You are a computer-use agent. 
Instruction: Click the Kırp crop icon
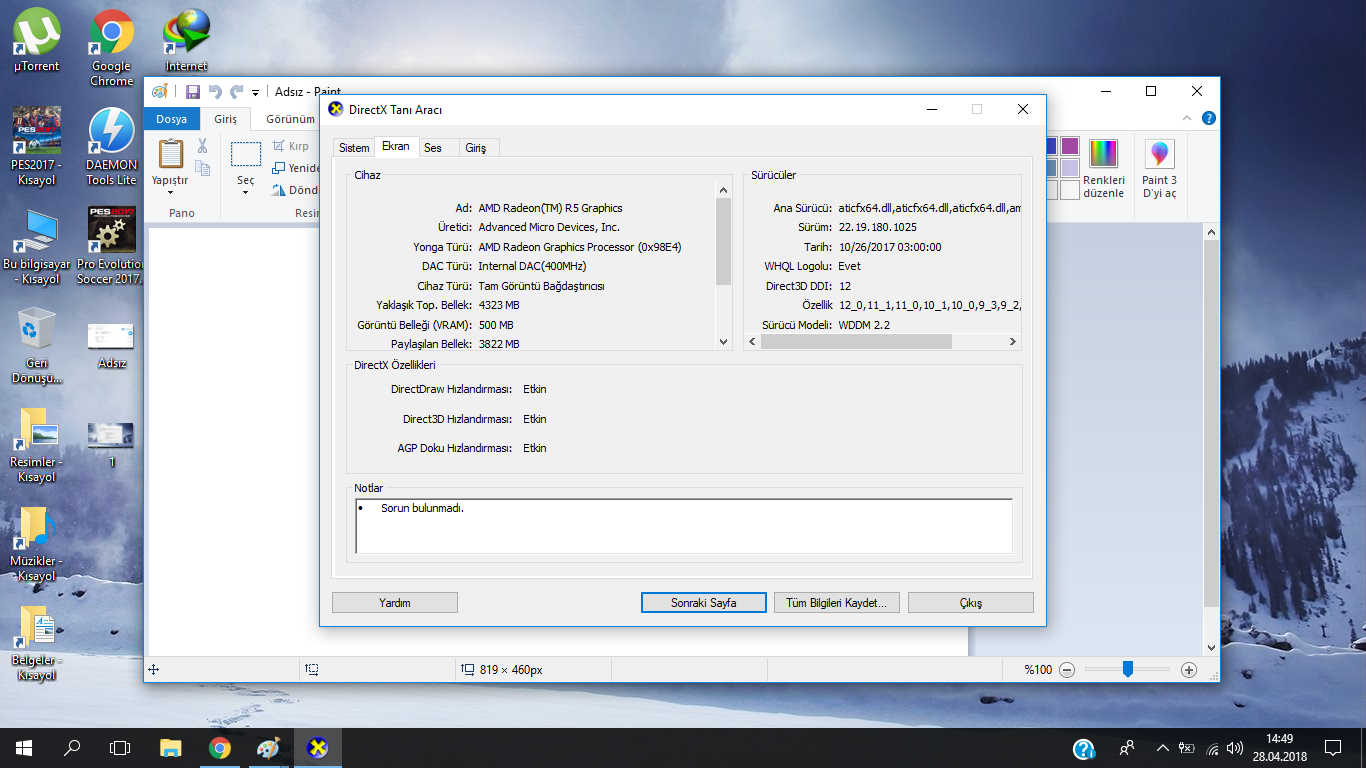click(280, 146)
